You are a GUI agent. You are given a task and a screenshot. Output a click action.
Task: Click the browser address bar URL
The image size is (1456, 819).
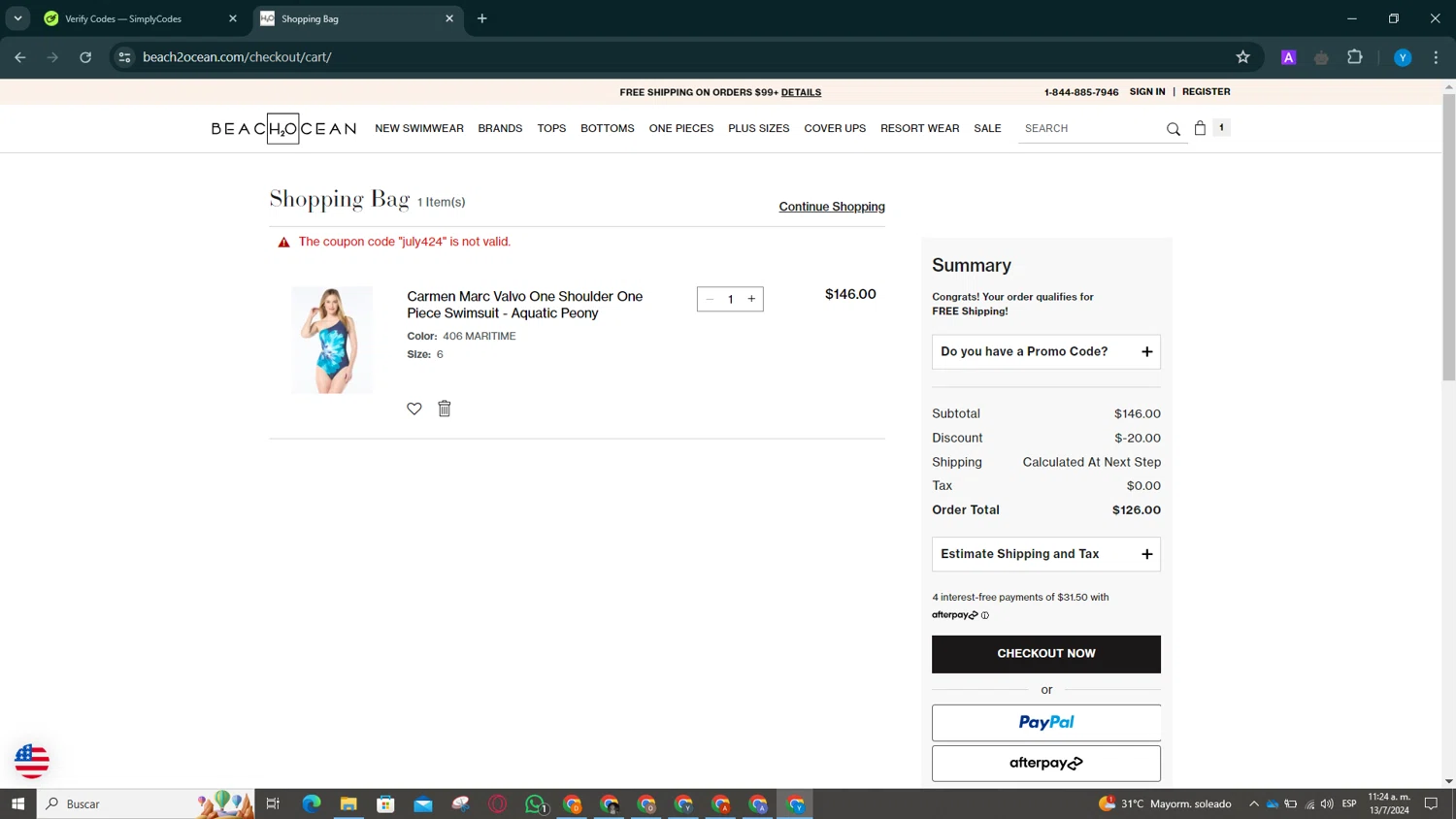point(237,57)
